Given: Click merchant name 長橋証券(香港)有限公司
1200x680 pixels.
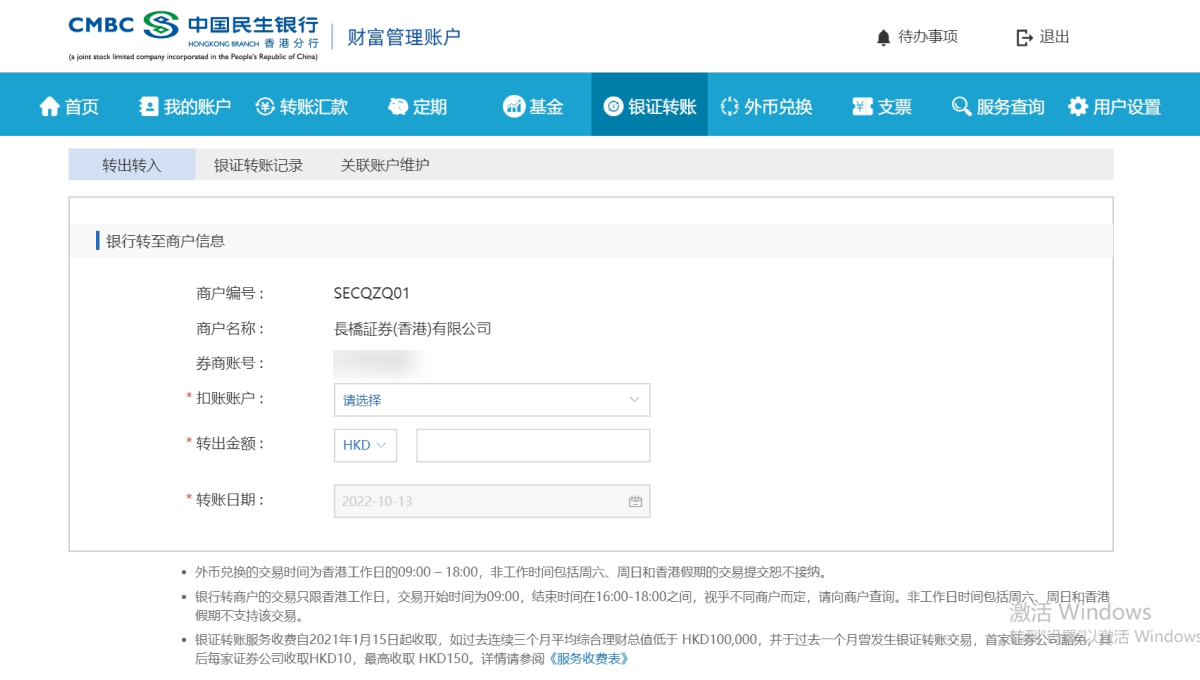Looking at the screenshot, I should [412, 328].
